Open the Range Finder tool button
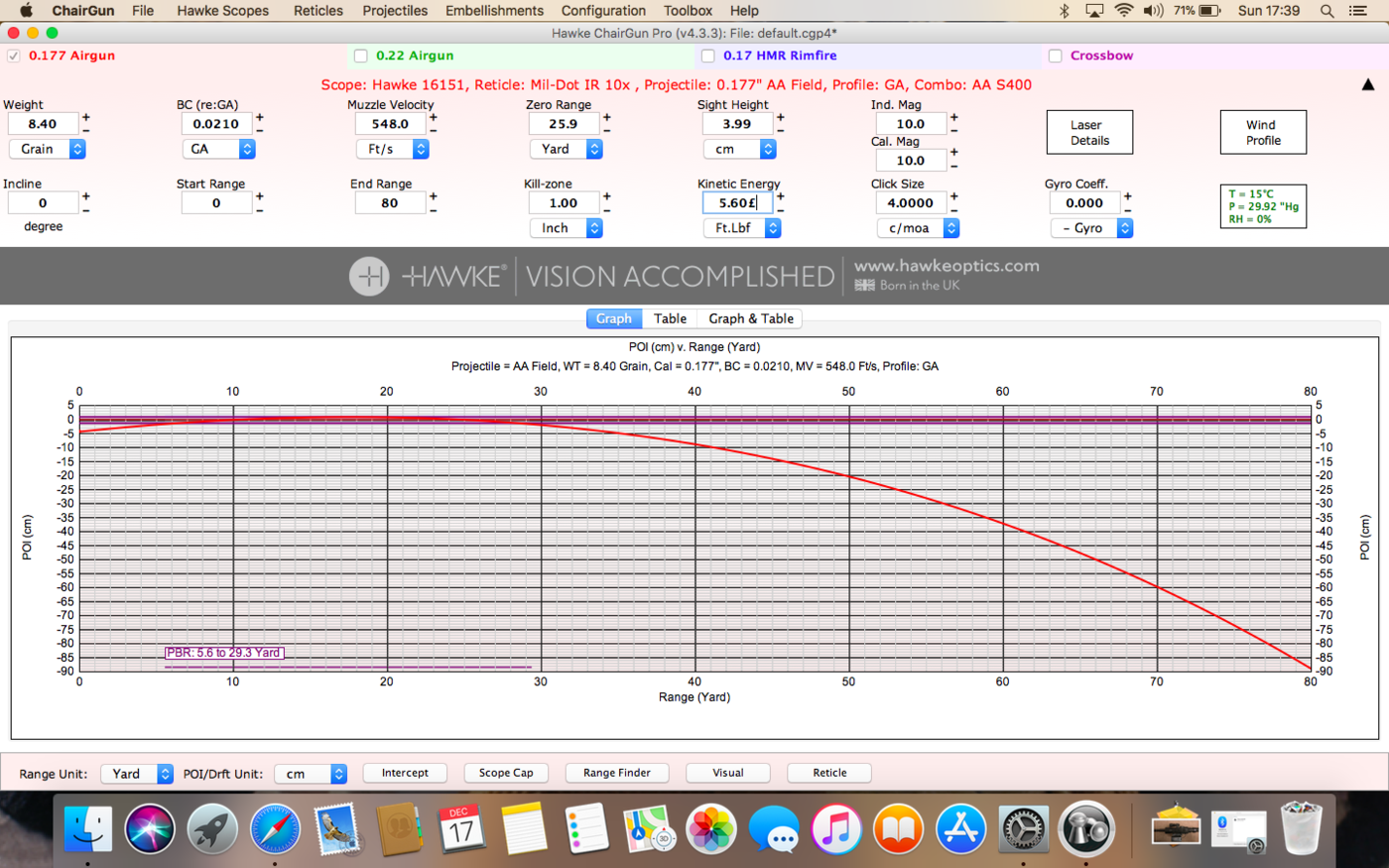The width and height of the screenshot is (1389, 868). pyautogui.click(x=617, y=773)
